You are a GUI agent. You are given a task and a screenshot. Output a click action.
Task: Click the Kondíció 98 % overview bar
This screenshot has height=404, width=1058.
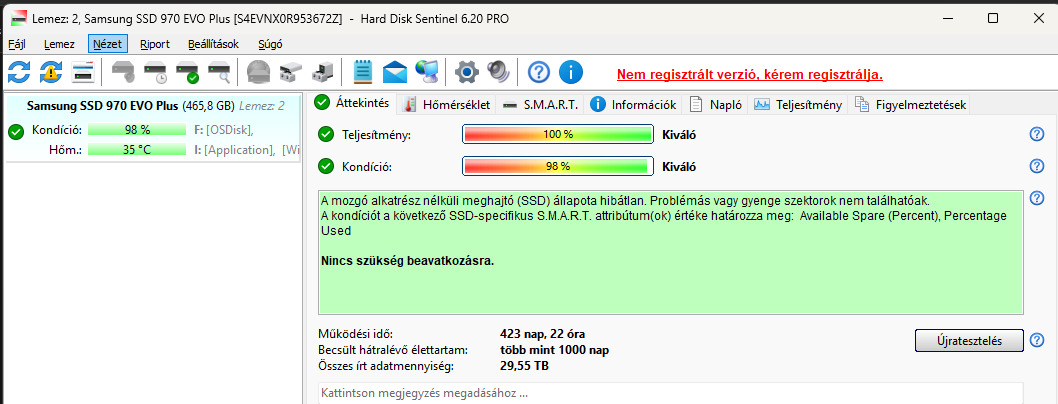coord(558,166)
